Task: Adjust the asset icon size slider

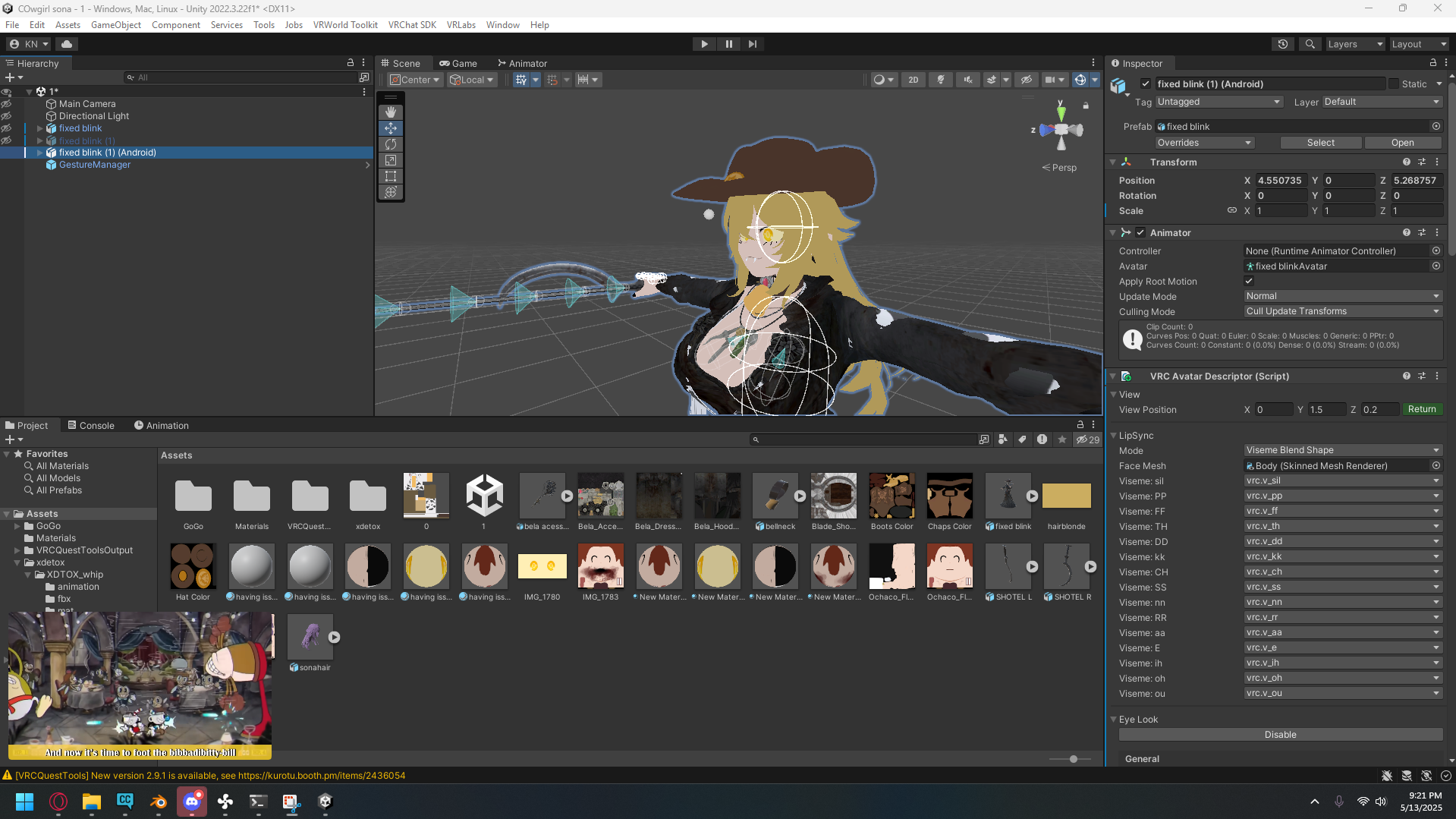Action: [x=1073, y=759]
